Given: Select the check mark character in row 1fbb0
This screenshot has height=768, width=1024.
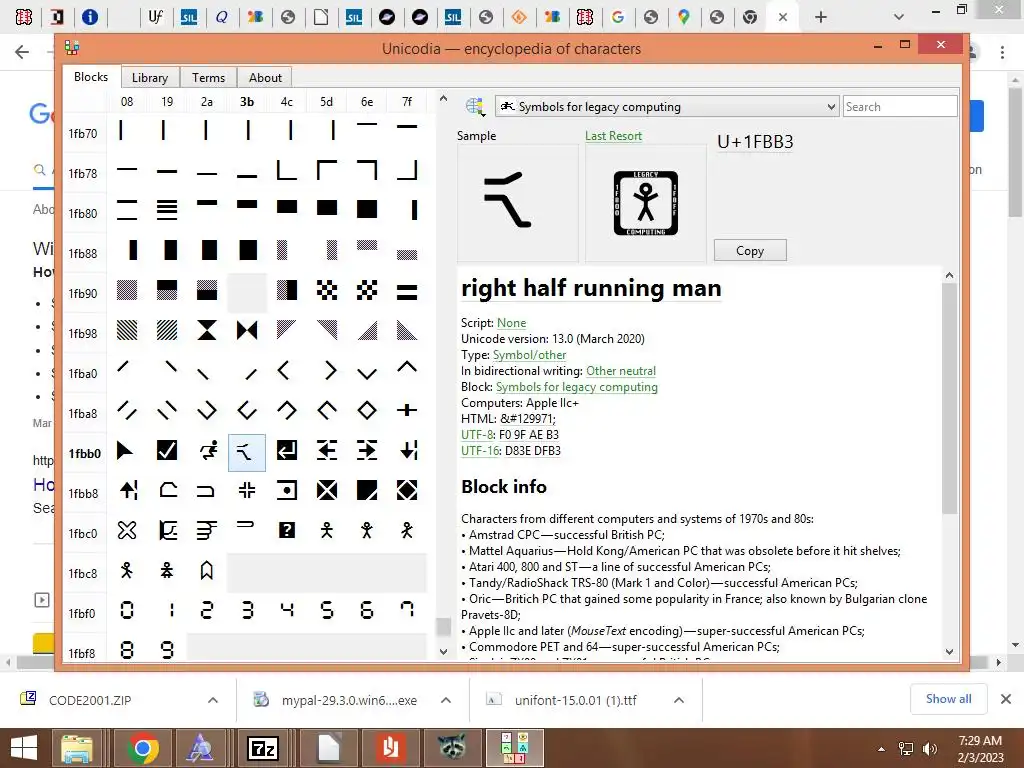Looking at the screenshot, I should 167,451.
